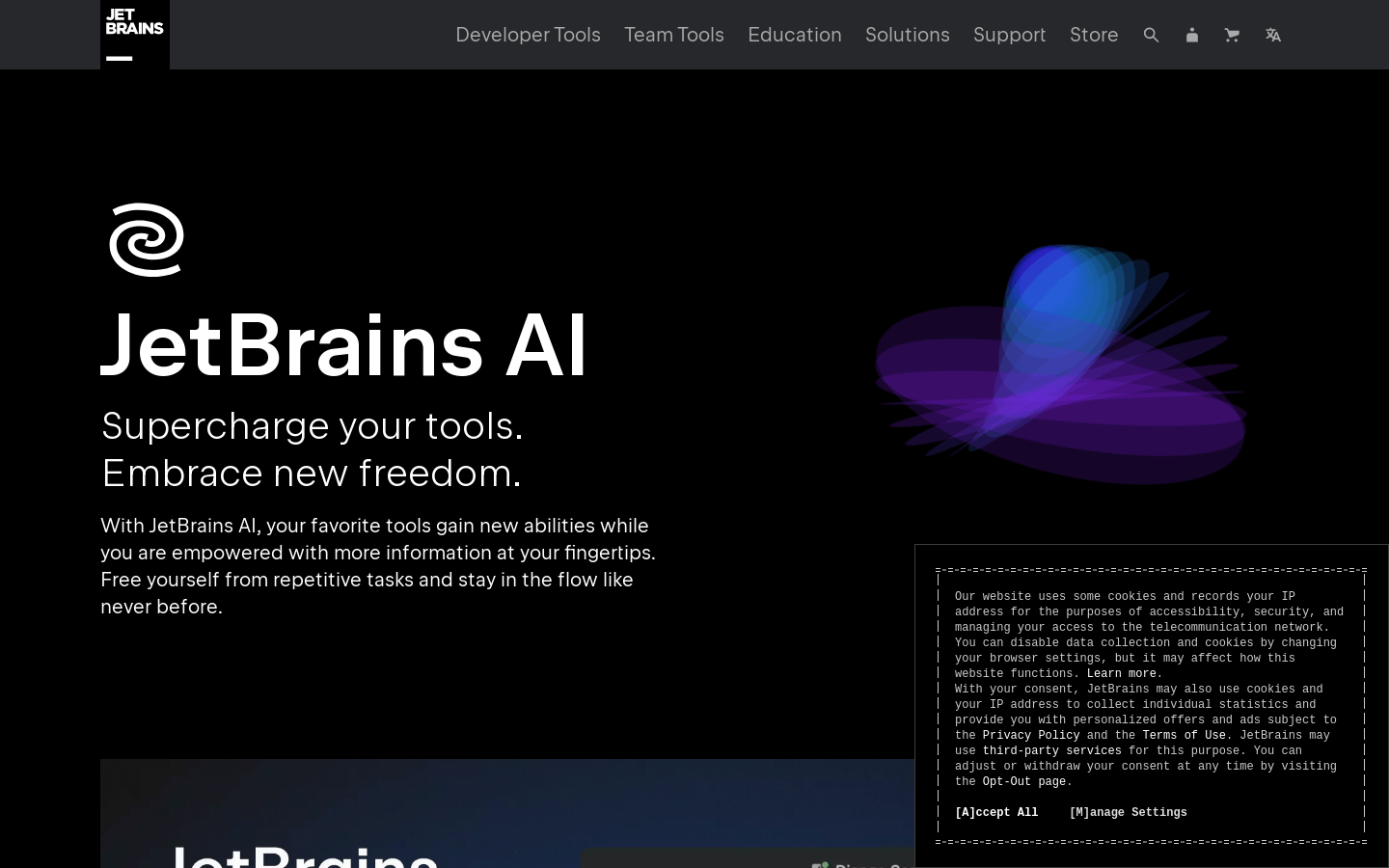Click the account profile icon
The image size is (1389, 868).
pyautogui.click(x=1191, y=35)
